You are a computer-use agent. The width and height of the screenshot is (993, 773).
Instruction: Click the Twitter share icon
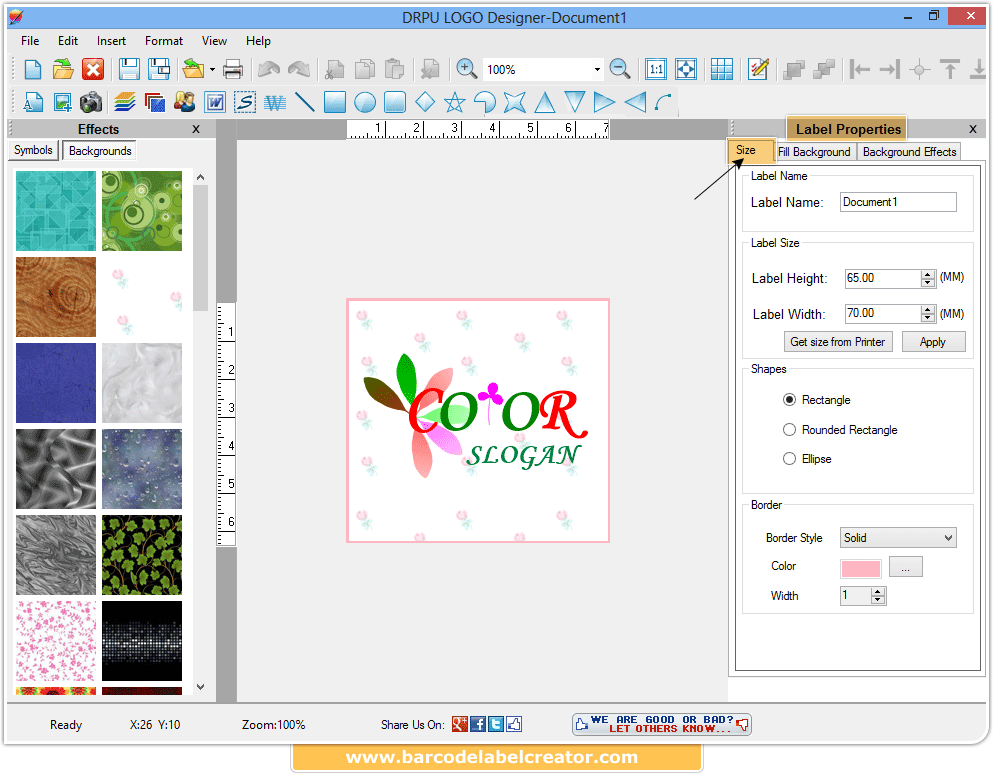[496, 724]
